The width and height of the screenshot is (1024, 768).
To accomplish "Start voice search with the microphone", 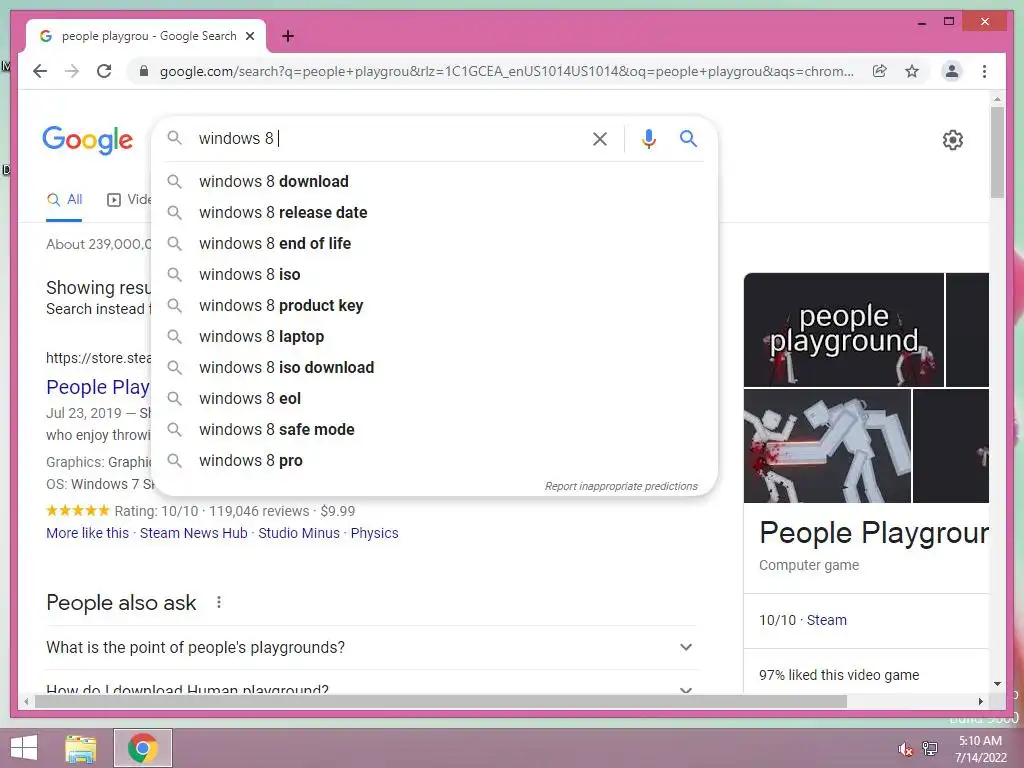I will point(648,138).
